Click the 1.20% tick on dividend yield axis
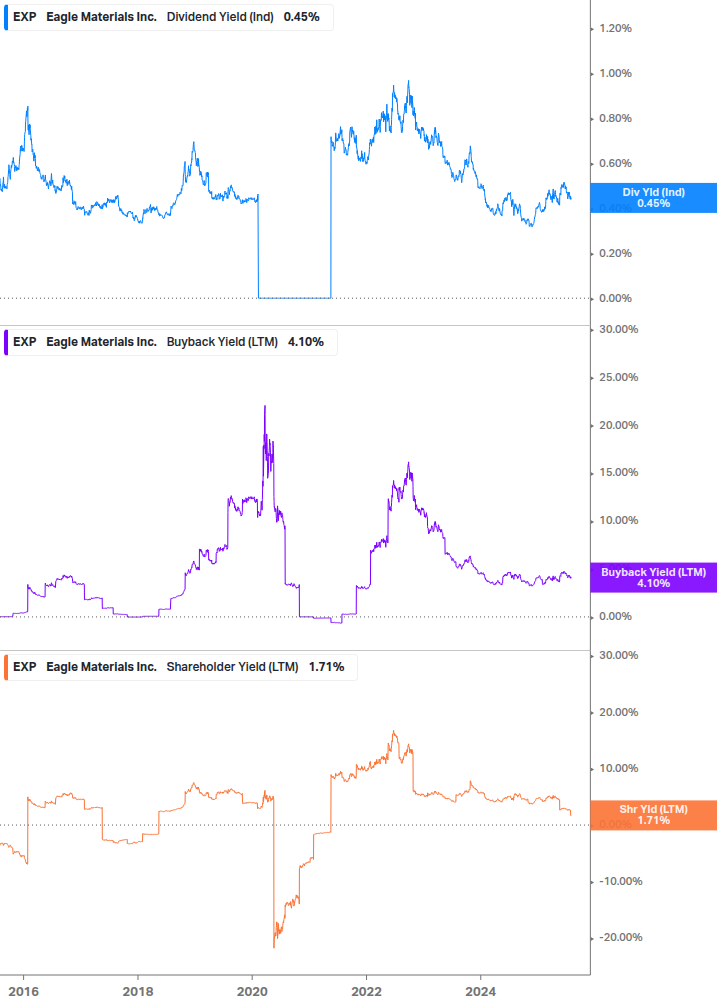This screenshot has height=1005, width=717. pos(615,29)
